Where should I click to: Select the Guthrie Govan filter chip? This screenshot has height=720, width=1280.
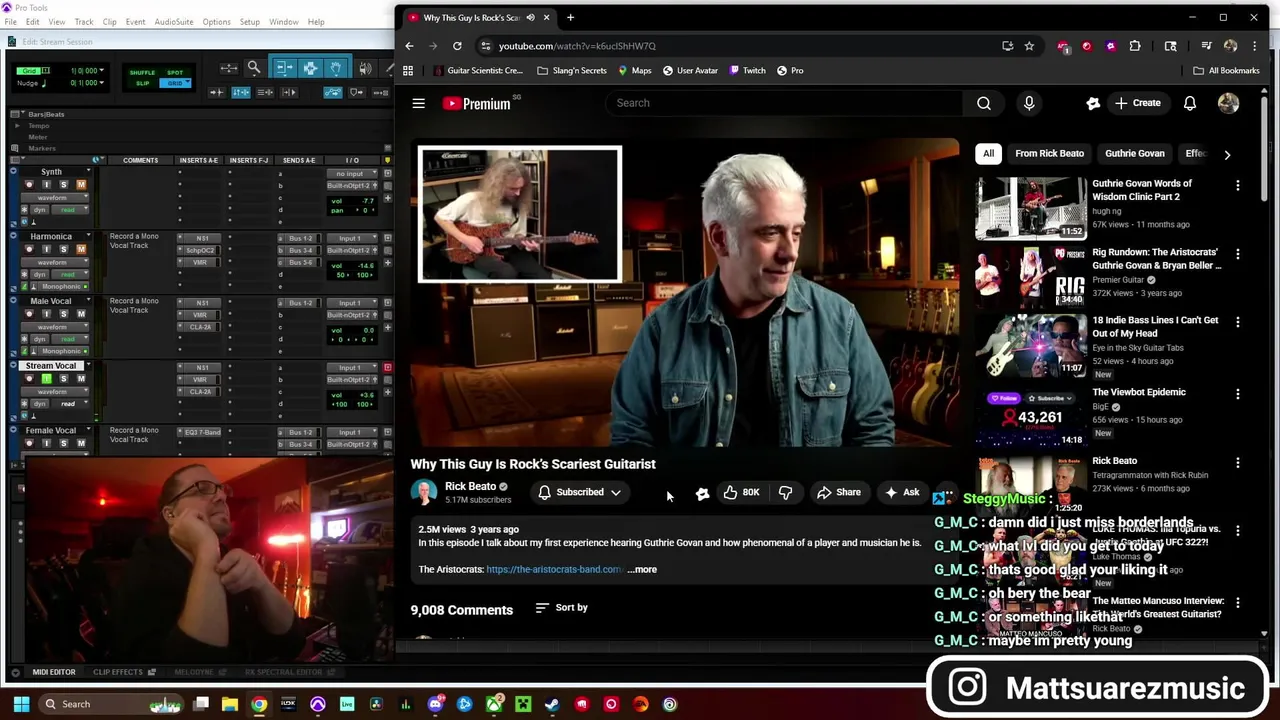(1134, 154)
